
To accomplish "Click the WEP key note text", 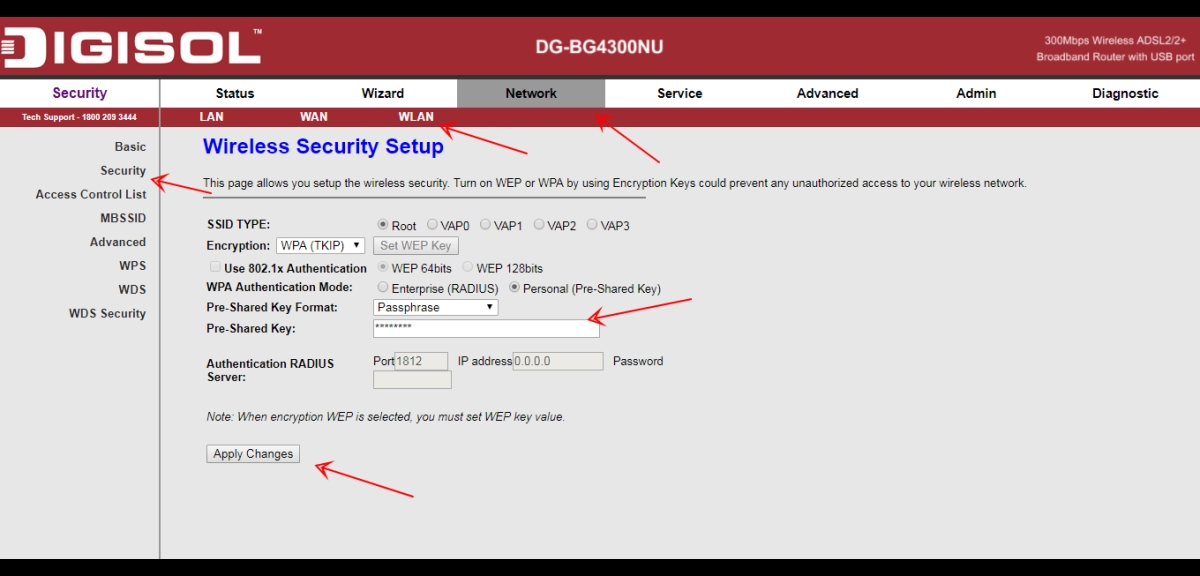I will coord(386,417).
